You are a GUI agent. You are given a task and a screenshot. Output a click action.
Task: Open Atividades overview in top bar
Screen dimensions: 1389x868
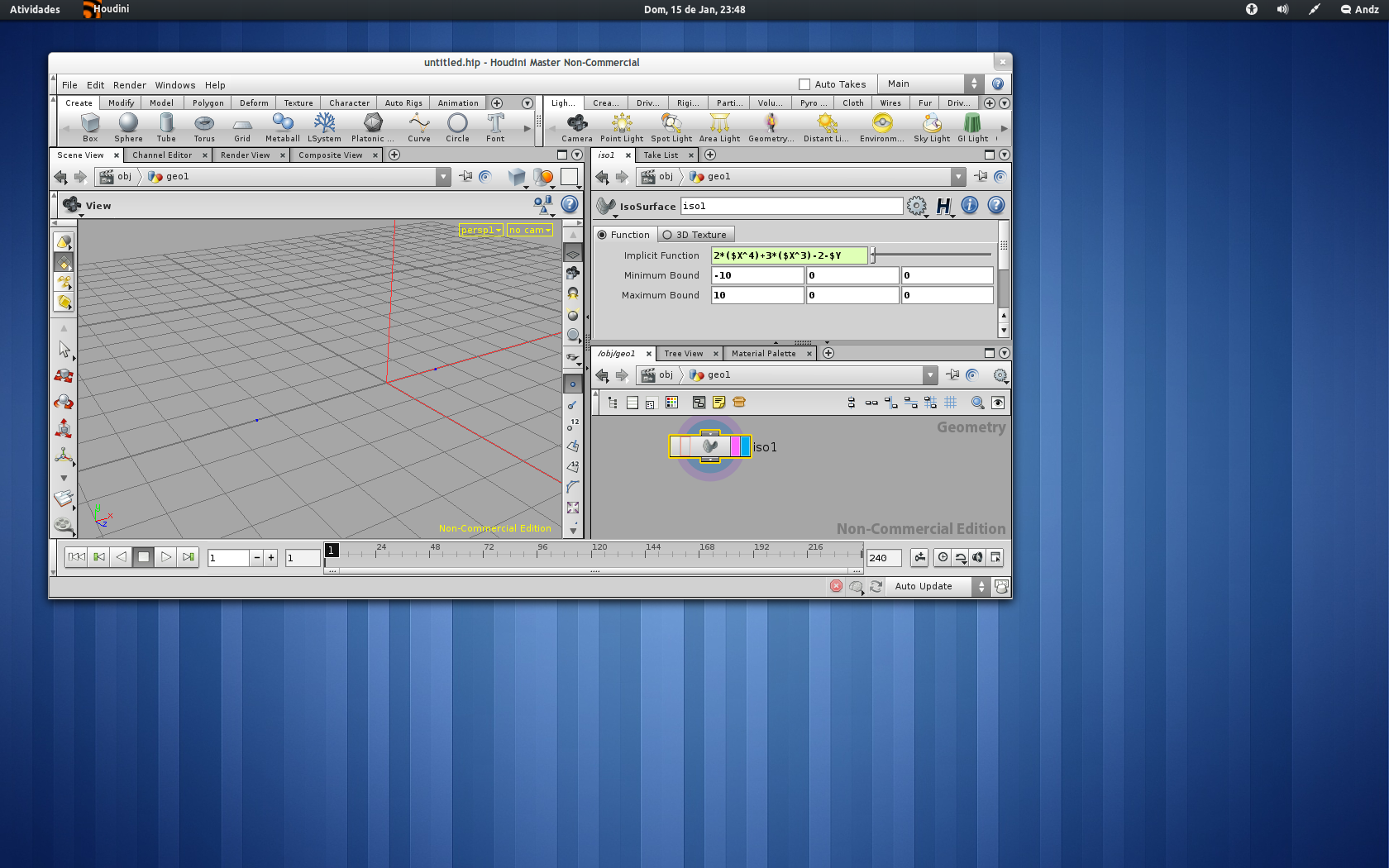(x=35, y=10)
